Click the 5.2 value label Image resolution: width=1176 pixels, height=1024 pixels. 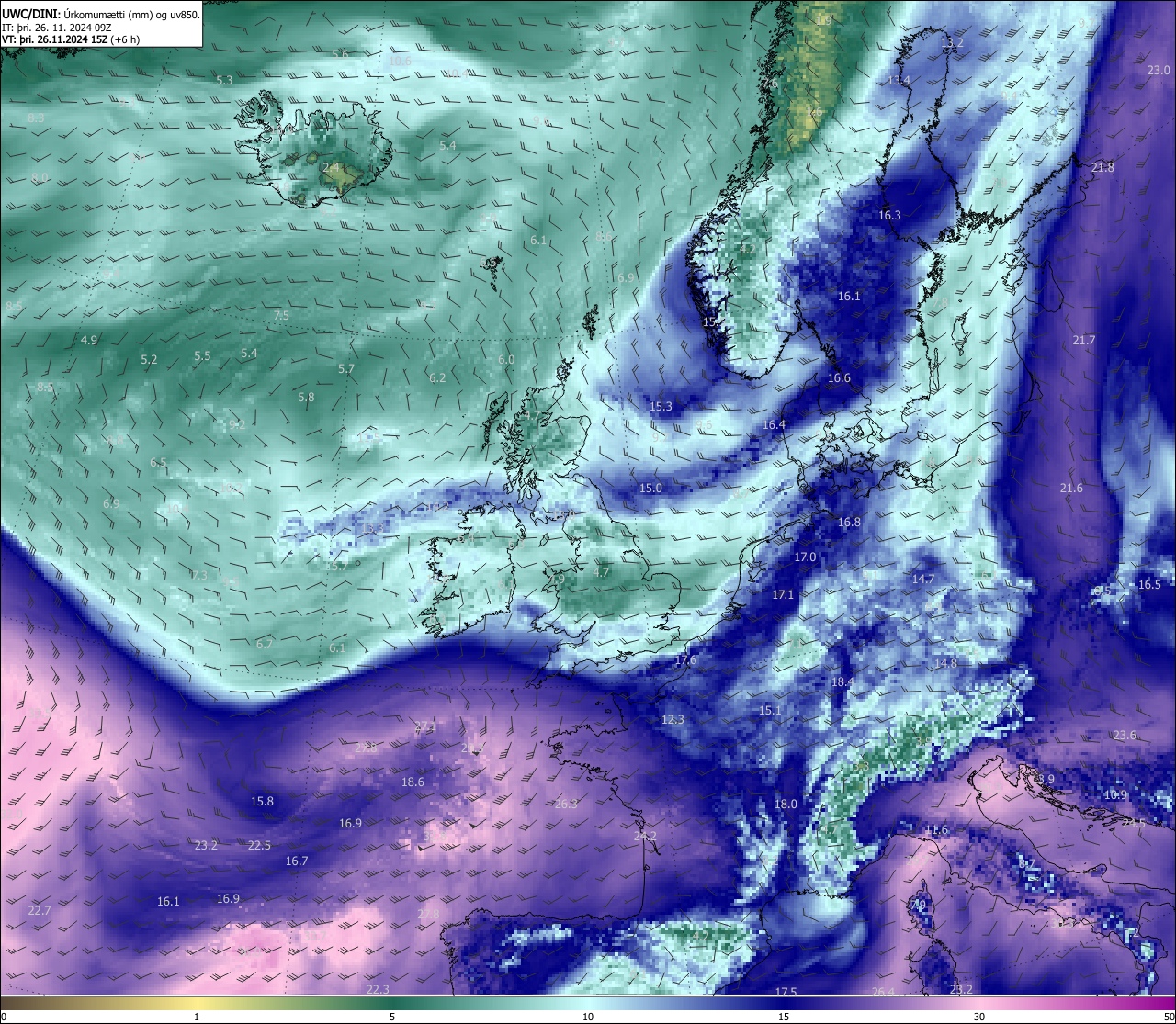coord(149,359)
